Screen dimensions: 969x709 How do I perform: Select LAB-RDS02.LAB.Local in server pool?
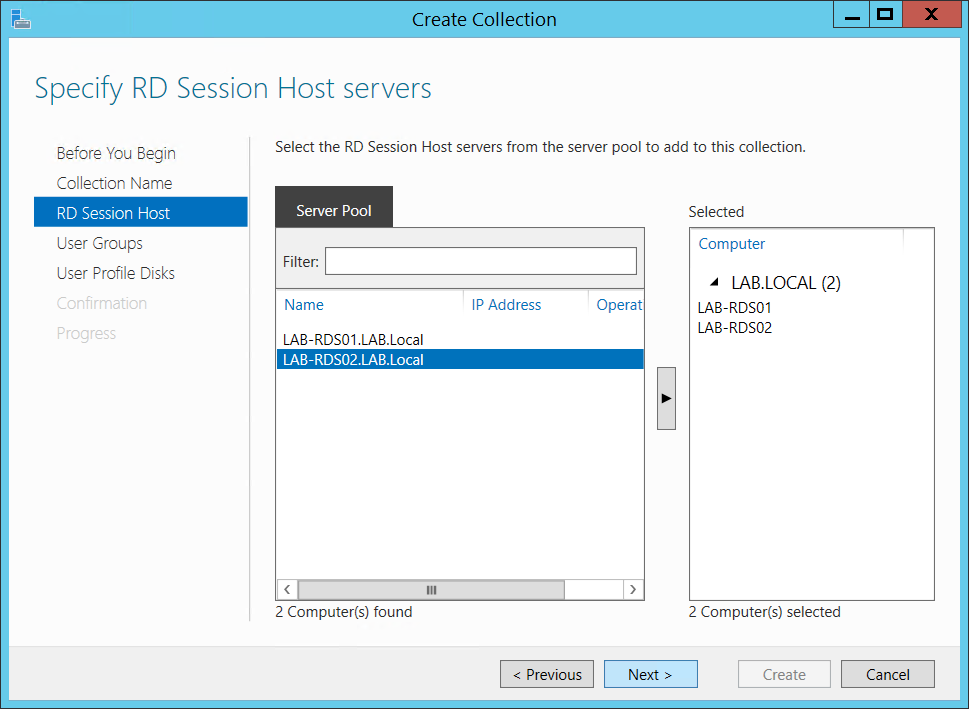[353, 360]
